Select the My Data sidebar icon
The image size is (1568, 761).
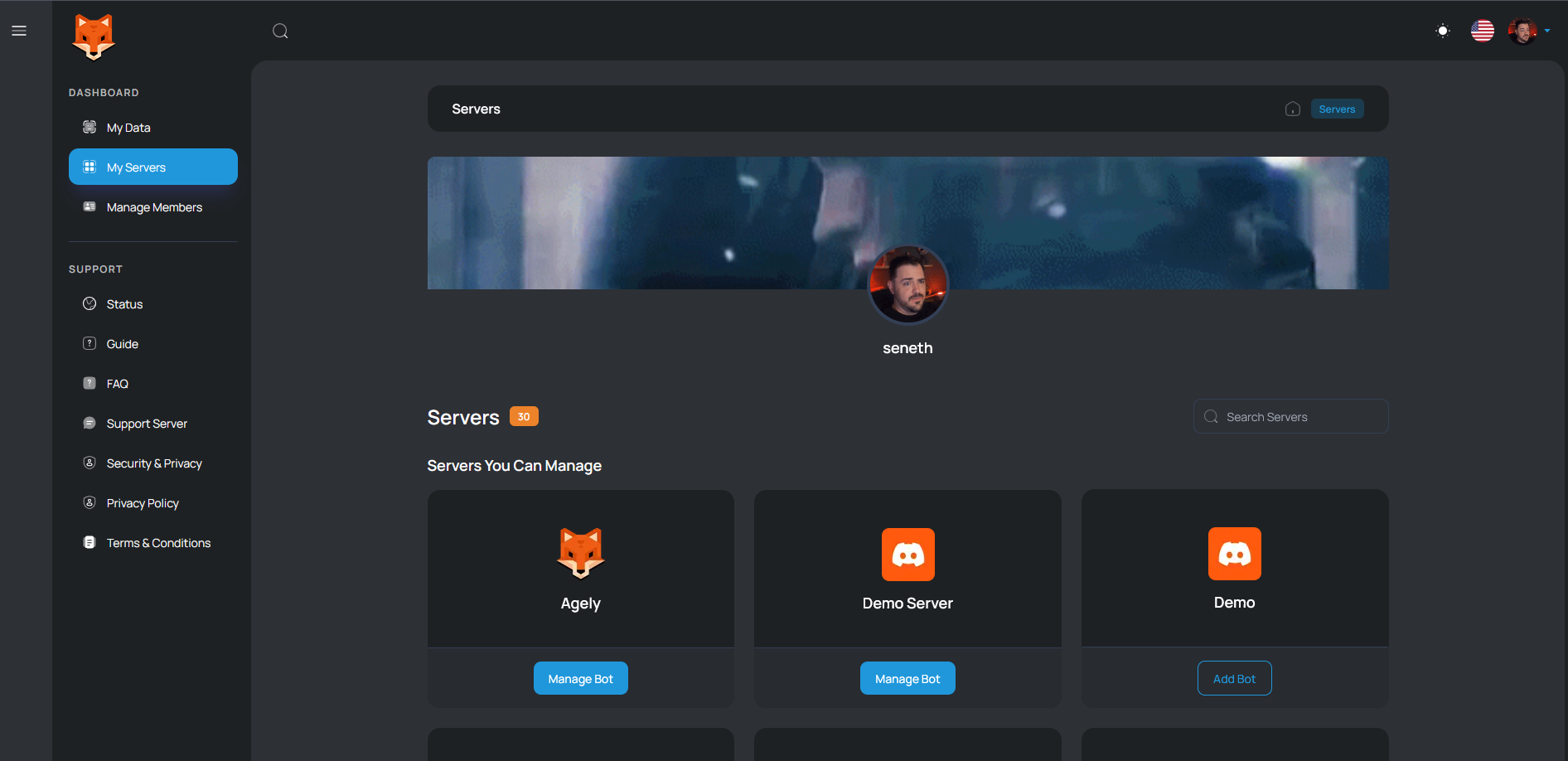point(90,127)
